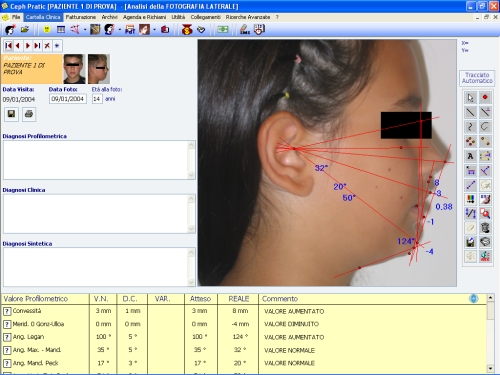
Task: Click help '?' button for Convessità row
Action: [x=7, y=311]
